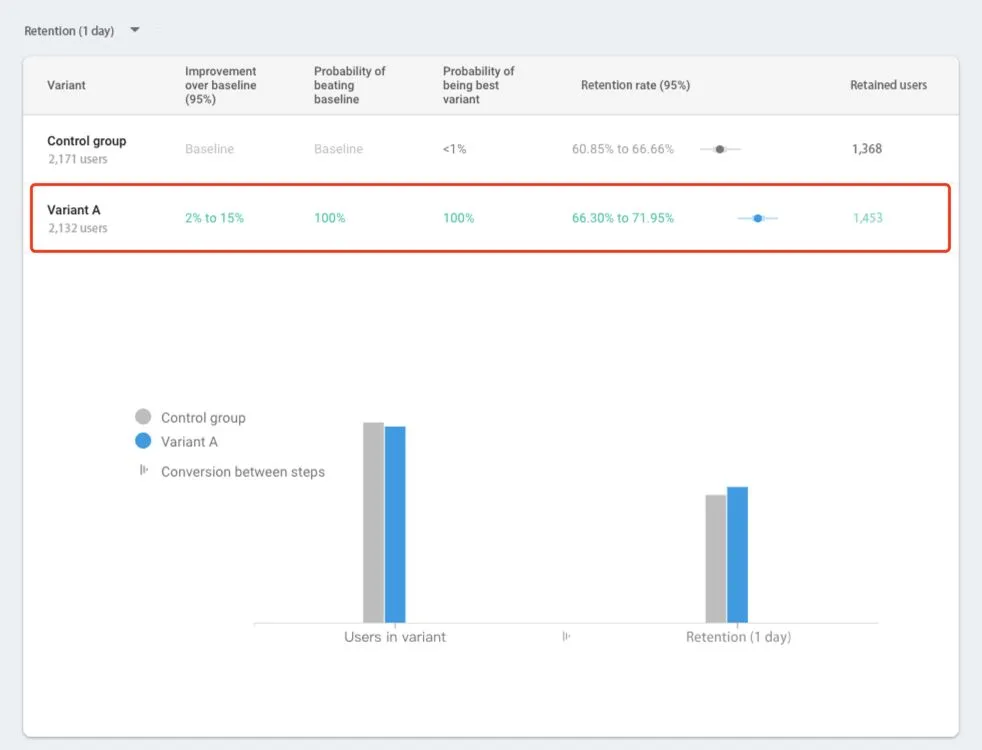Click the gray Control group legend dot
The image size is (982, 750).
[143, 417]
